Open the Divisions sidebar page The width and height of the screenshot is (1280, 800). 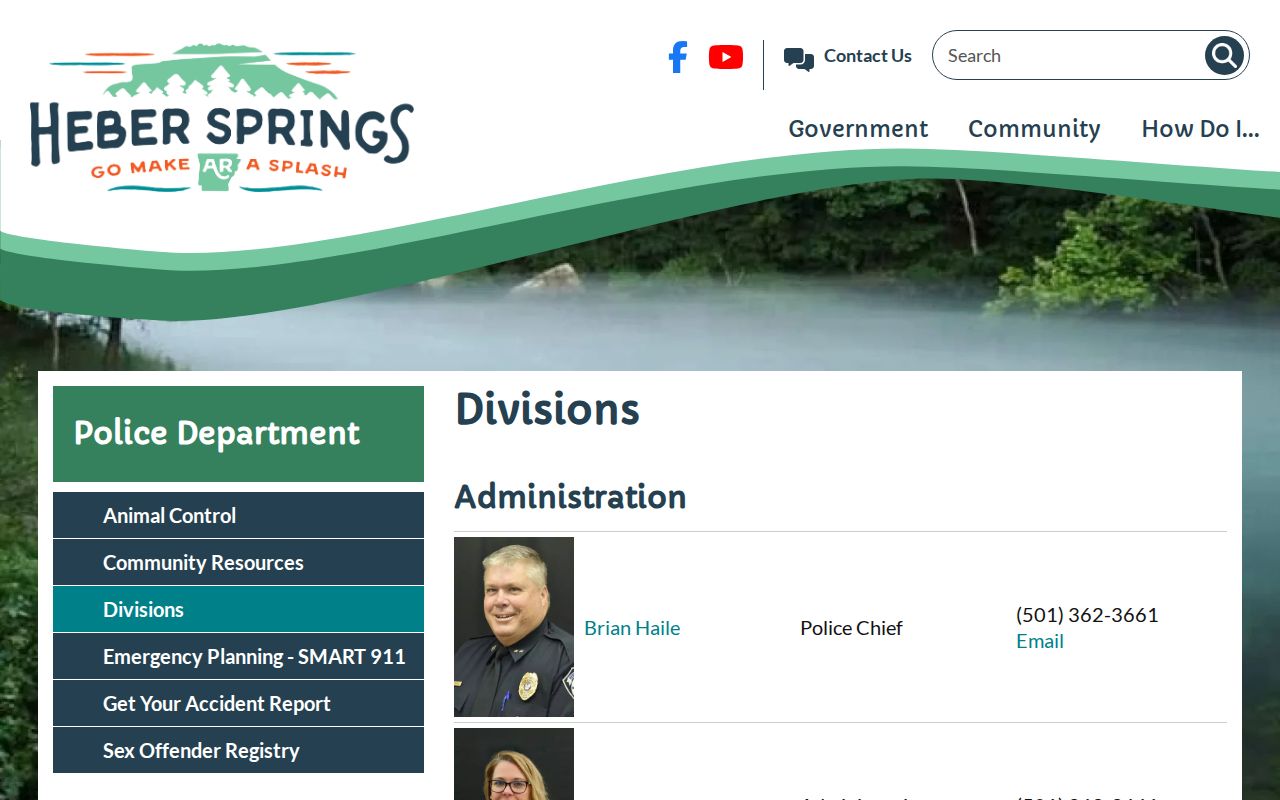click(x=238, y=609)
